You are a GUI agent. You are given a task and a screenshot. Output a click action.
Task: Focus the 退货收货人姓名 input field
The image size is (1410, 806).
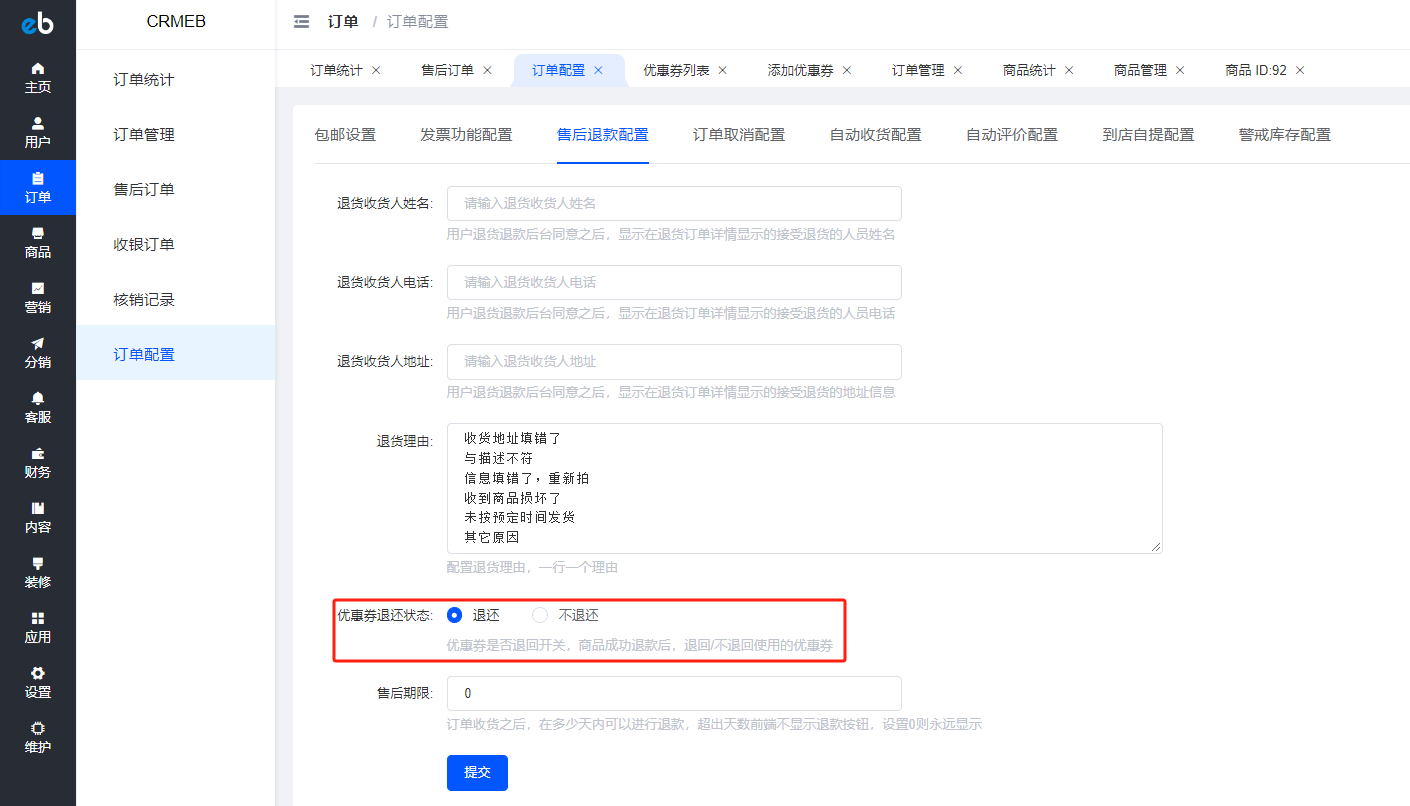674,203
